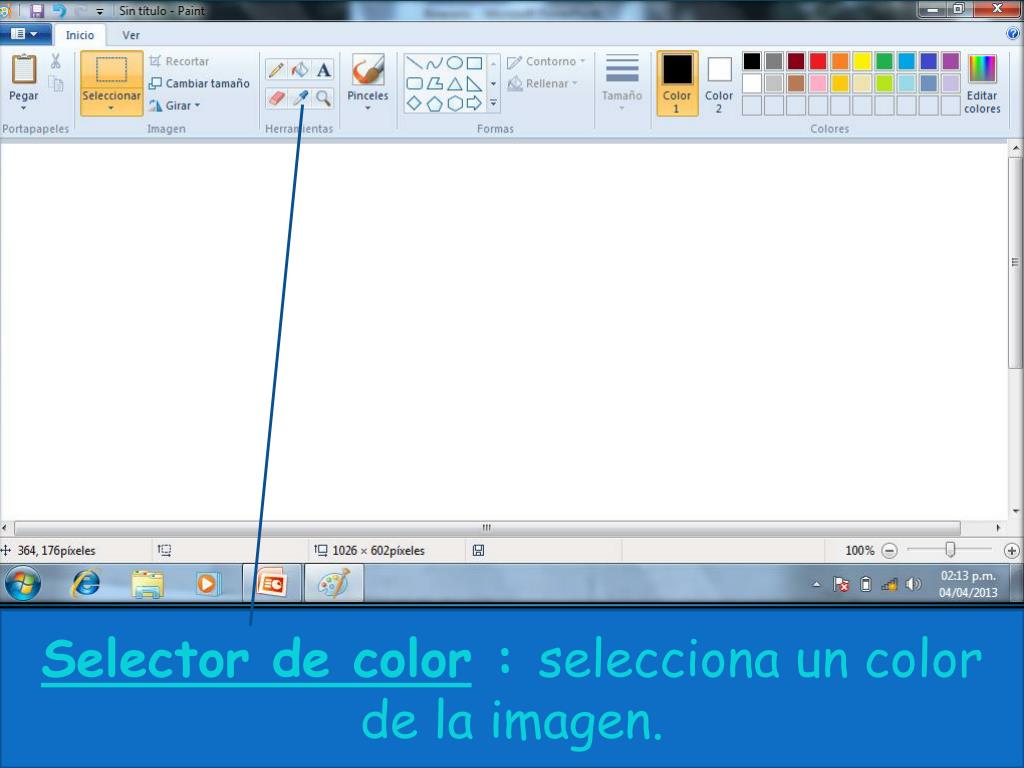The height and width of the screenshot is (768, 1024).
Task: Pick the orange color swatch
Action: coord(840,61)
